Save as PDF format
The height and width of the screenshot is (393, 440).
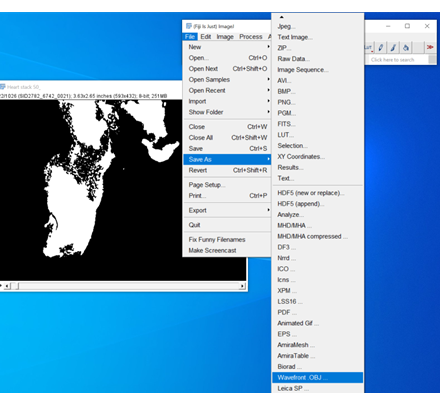(318, 312)
